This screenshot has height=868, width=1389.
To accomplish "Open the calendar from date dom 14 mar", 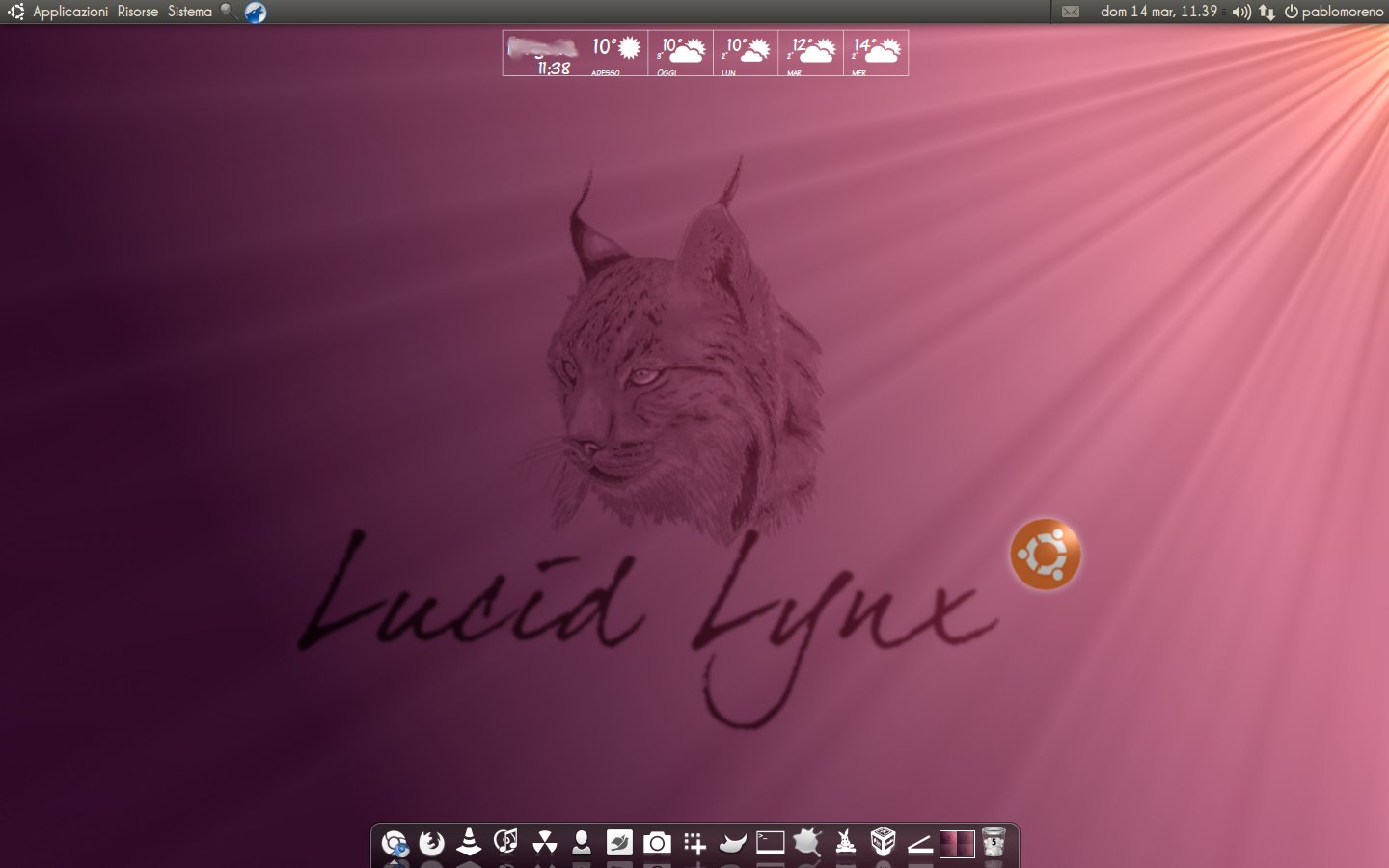I will tap(1158, 12).
